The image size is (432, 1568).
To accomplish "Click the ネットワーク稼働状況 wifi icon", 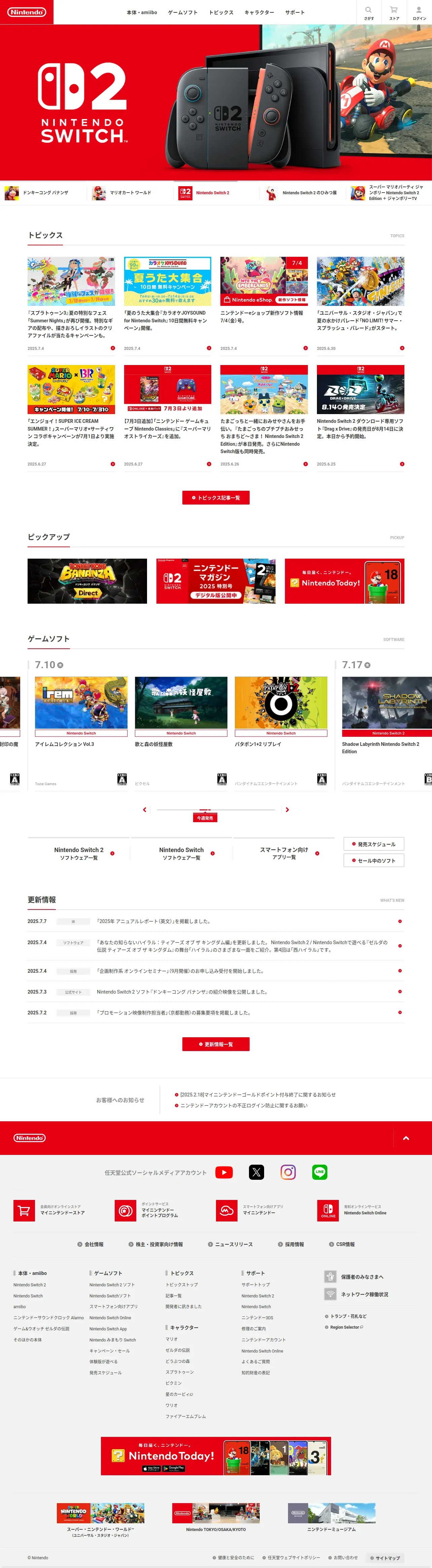I will [x=330, y=1294].
